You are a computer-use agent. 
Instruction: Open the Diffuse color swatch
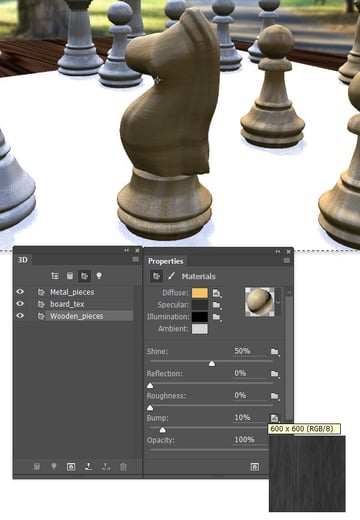(x=200, y=293)
